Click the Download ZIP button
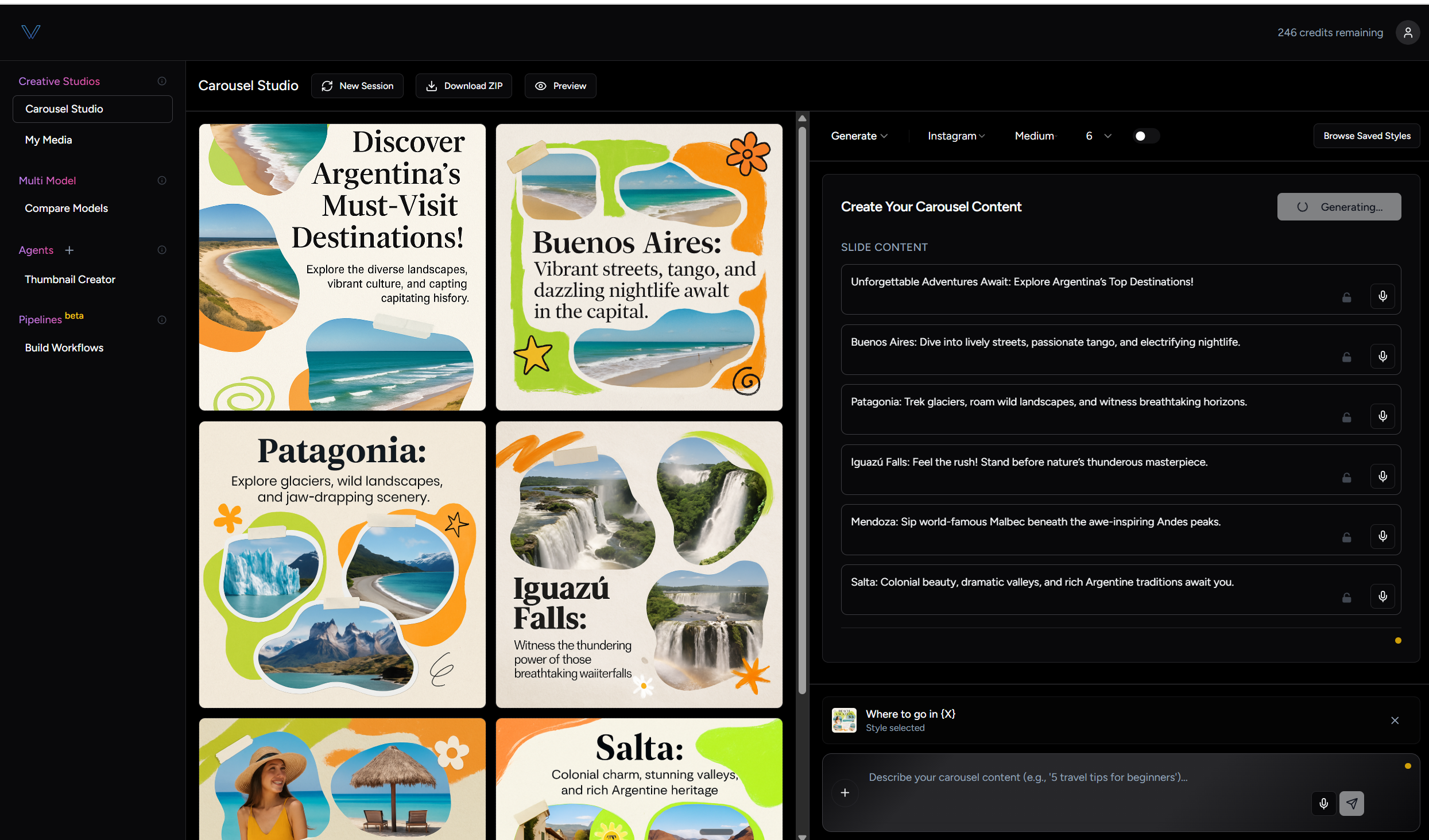 pyautogui.click(x=464, y=86)
